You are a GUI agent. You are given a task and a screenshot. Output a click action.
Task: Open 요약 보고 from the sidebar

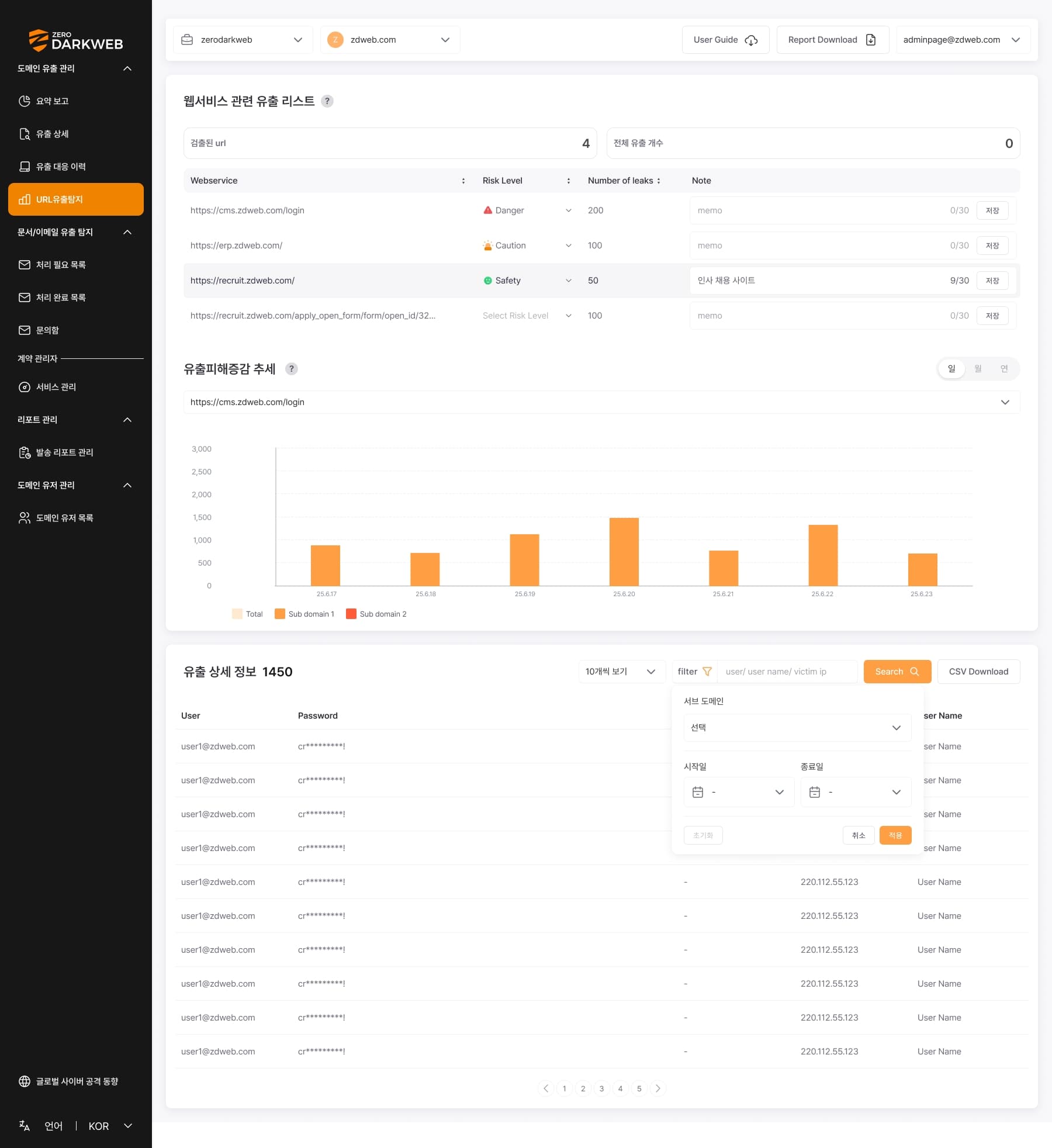[x=76, y=101]
